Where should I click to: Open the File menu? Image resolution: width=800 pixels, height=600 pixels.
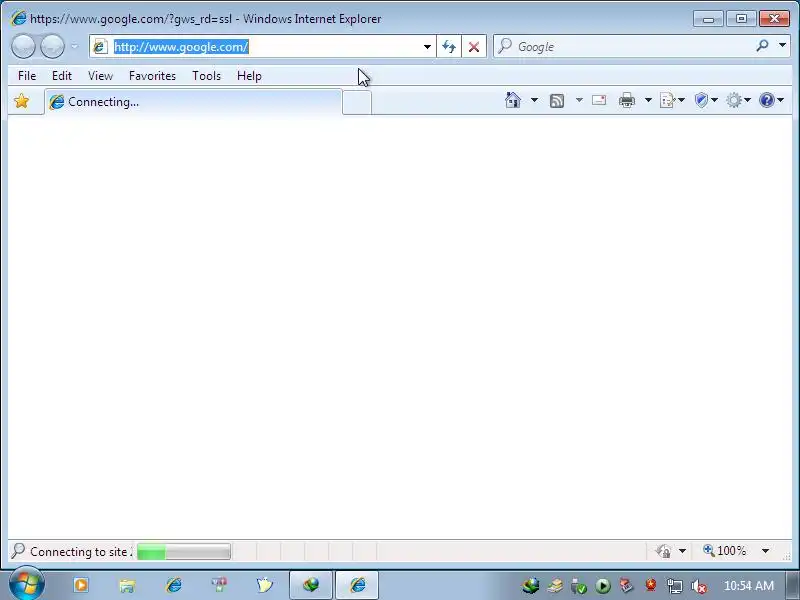(27, 76)
